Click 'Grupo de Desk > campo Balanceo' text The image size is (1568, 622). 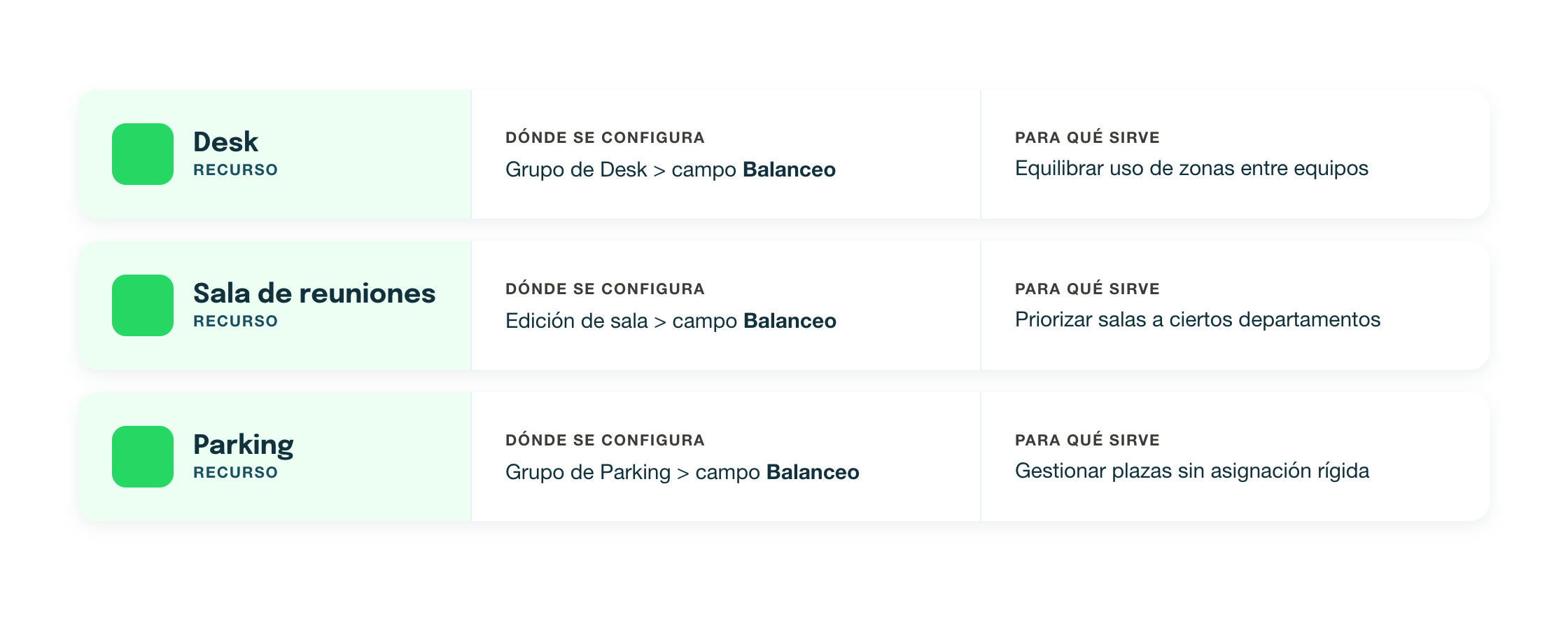(671, 170)
